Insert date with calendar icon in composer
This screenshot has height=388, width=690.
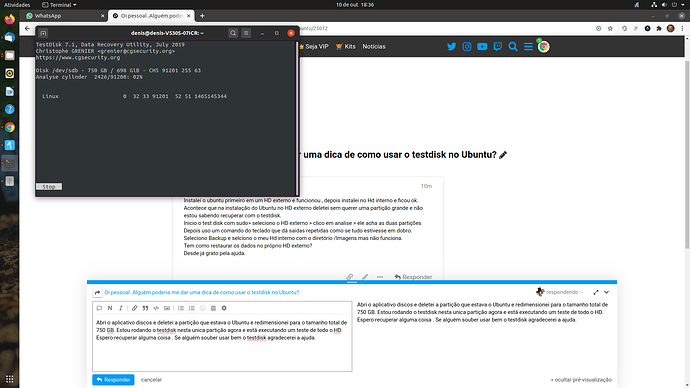(213, 308)
